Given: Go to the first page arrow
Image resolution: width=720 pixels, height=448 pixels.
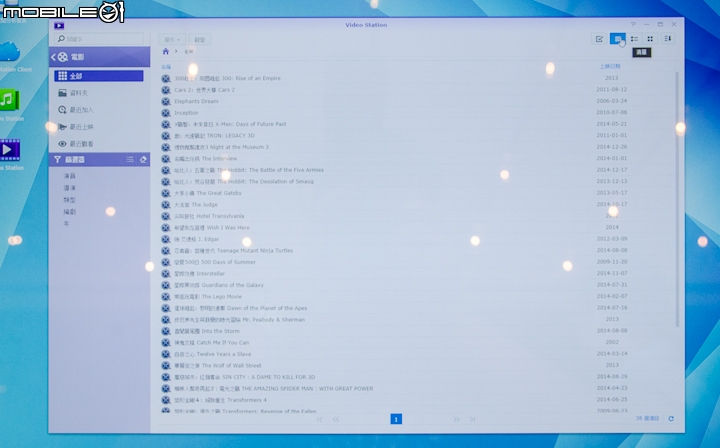Looking at the screenshot, I should point(320,419).
